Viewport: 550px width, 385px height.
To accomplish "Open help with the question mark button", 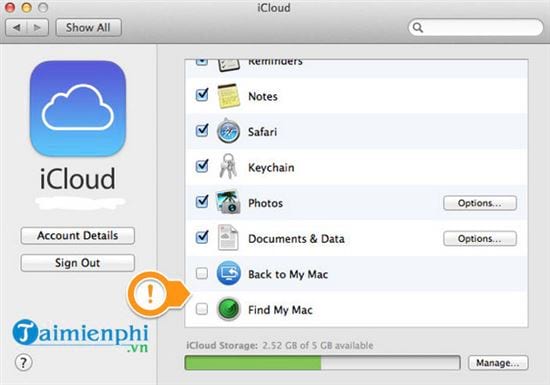I will 24,363.
